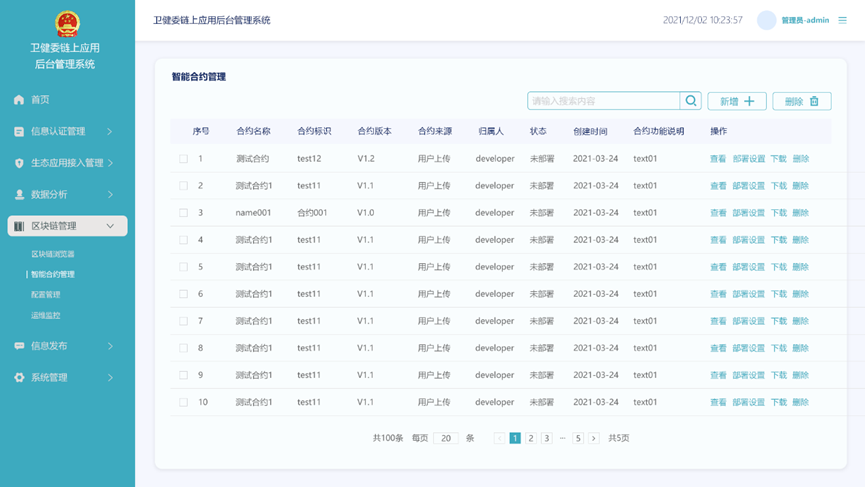Click the 管理员-admin user name
Screen dimensions: 865x487
click(805, 20)
